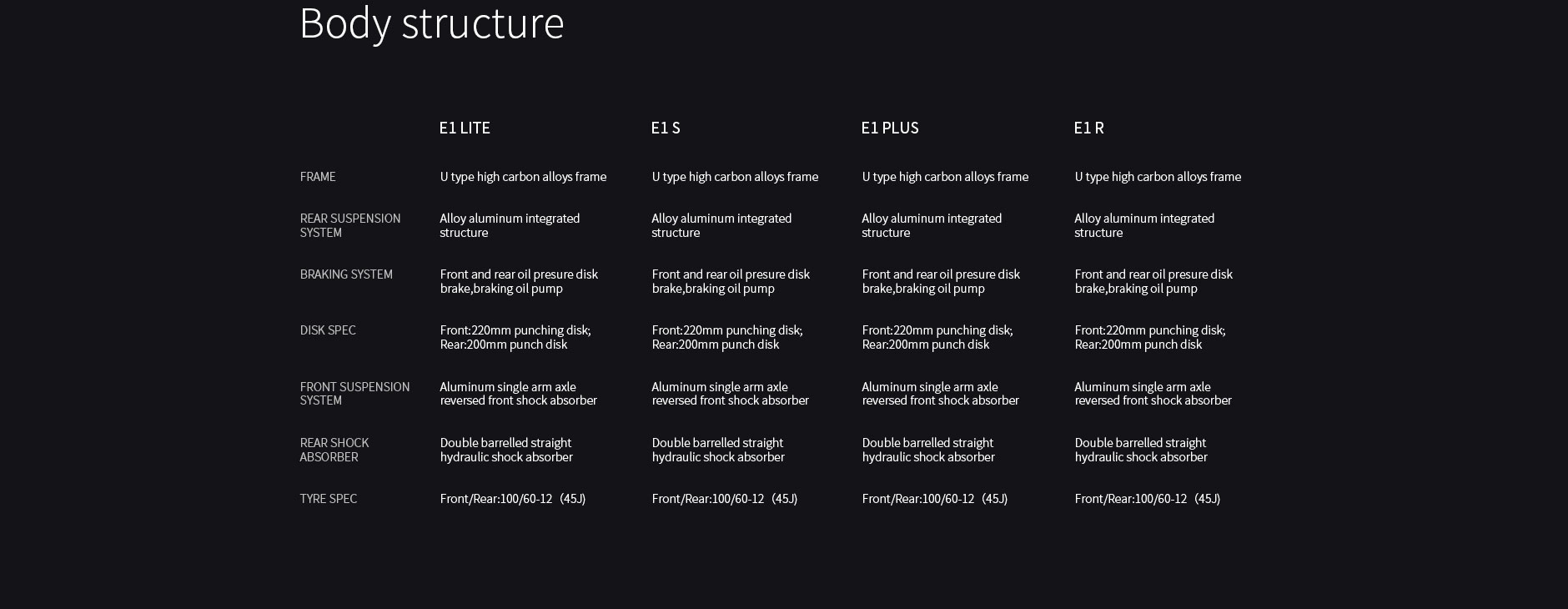The width and height of the screenshot is (1568, 609).
Task: Select the E1 LITE column header
Action: click(465, 128)
